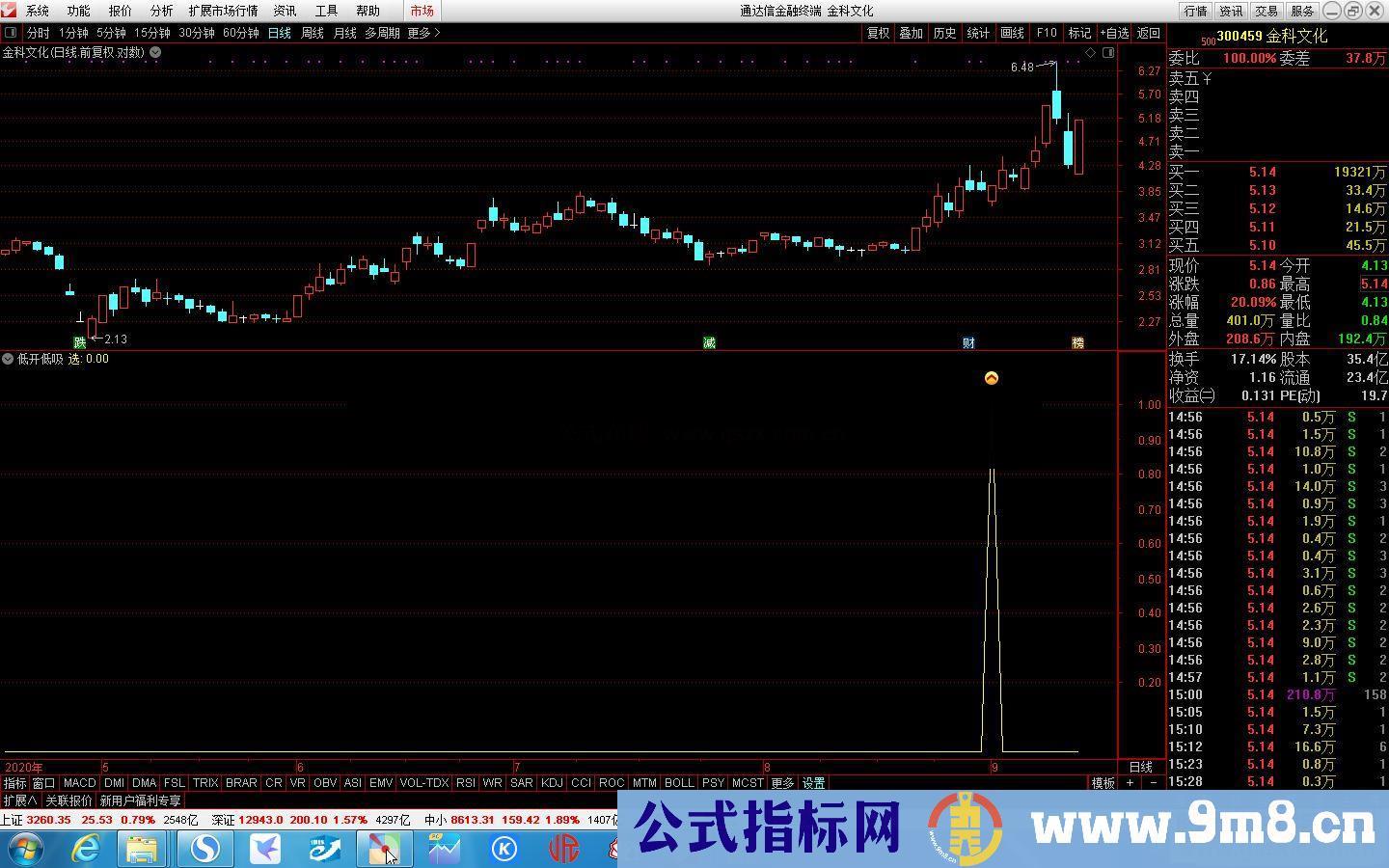Select the 5分钟 period
The height and width of the screenshot is (868, 1389).
tap(111, 33)
